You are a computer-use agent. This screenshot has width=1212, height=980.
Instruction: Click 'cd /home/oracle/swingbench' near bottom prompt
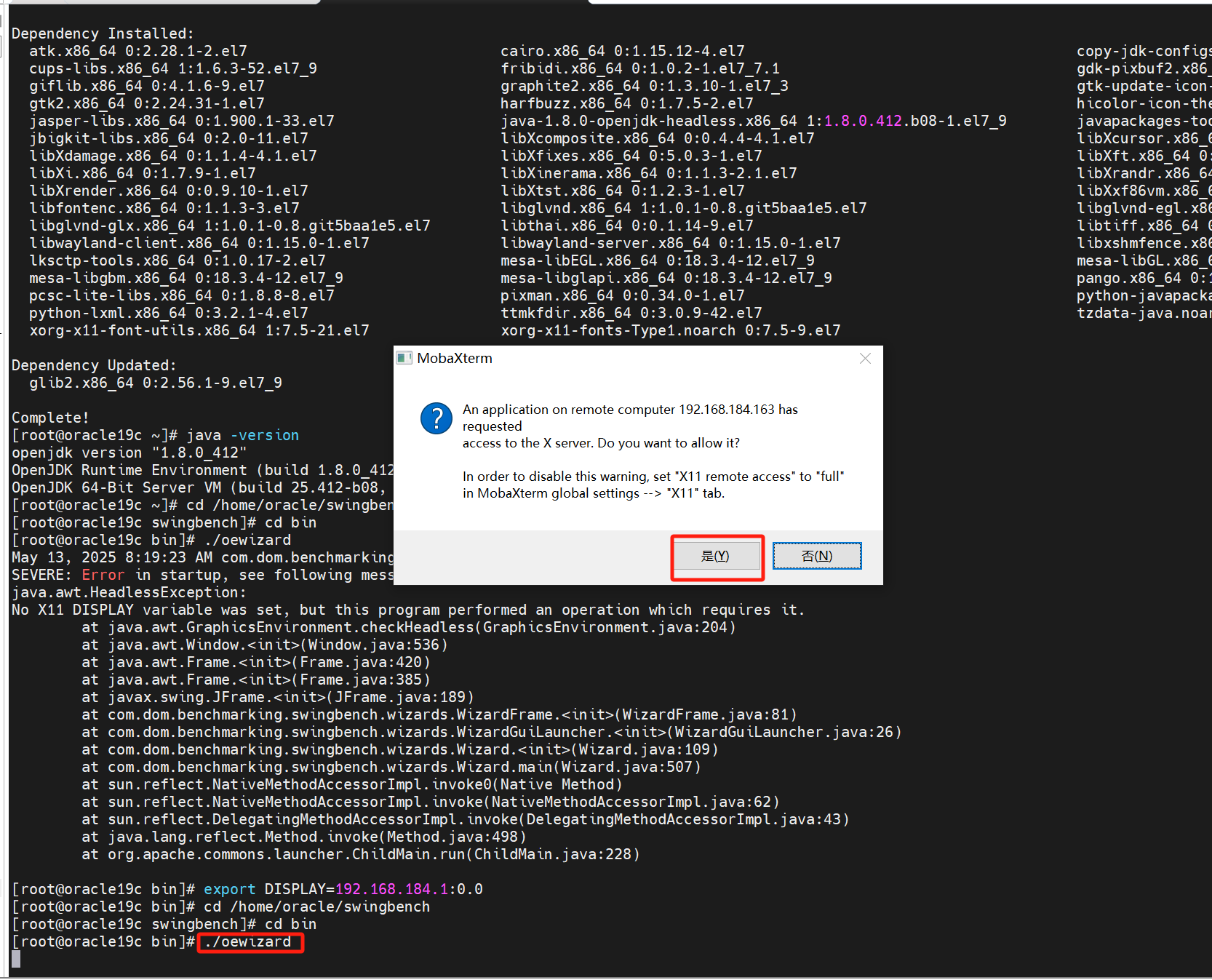pos(316,907)
